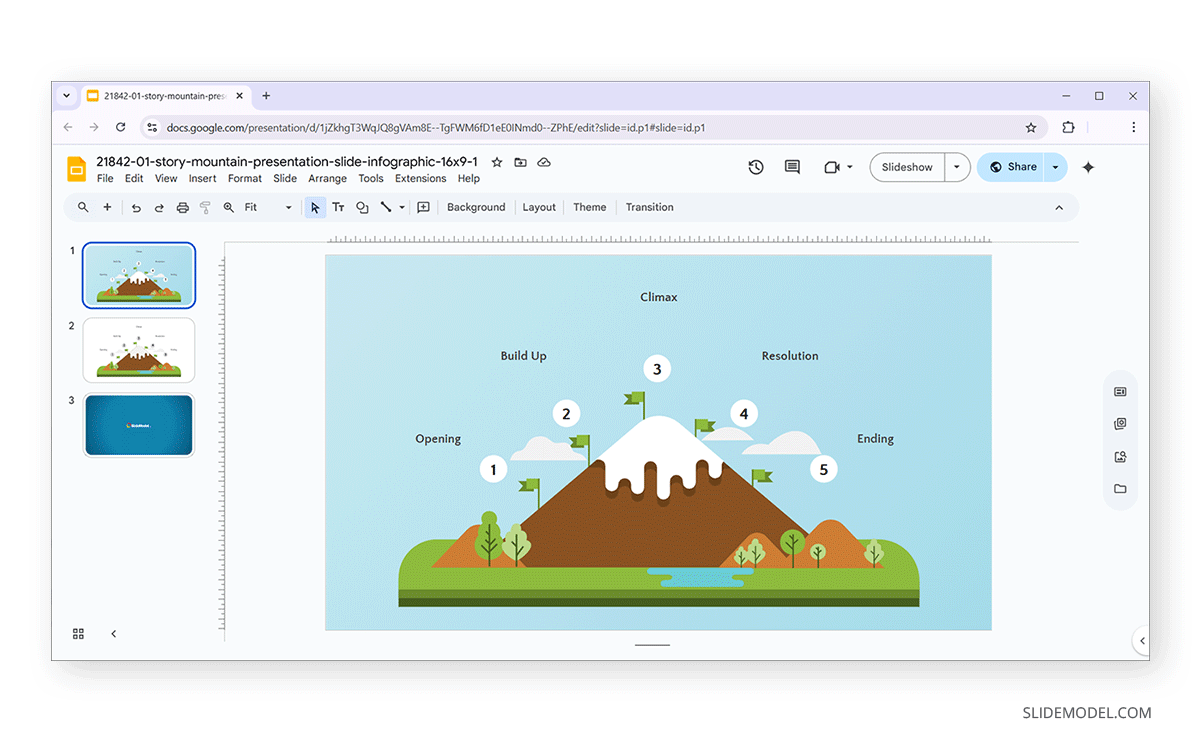Add a comment from the toolbar

click(x=423, y=208)
